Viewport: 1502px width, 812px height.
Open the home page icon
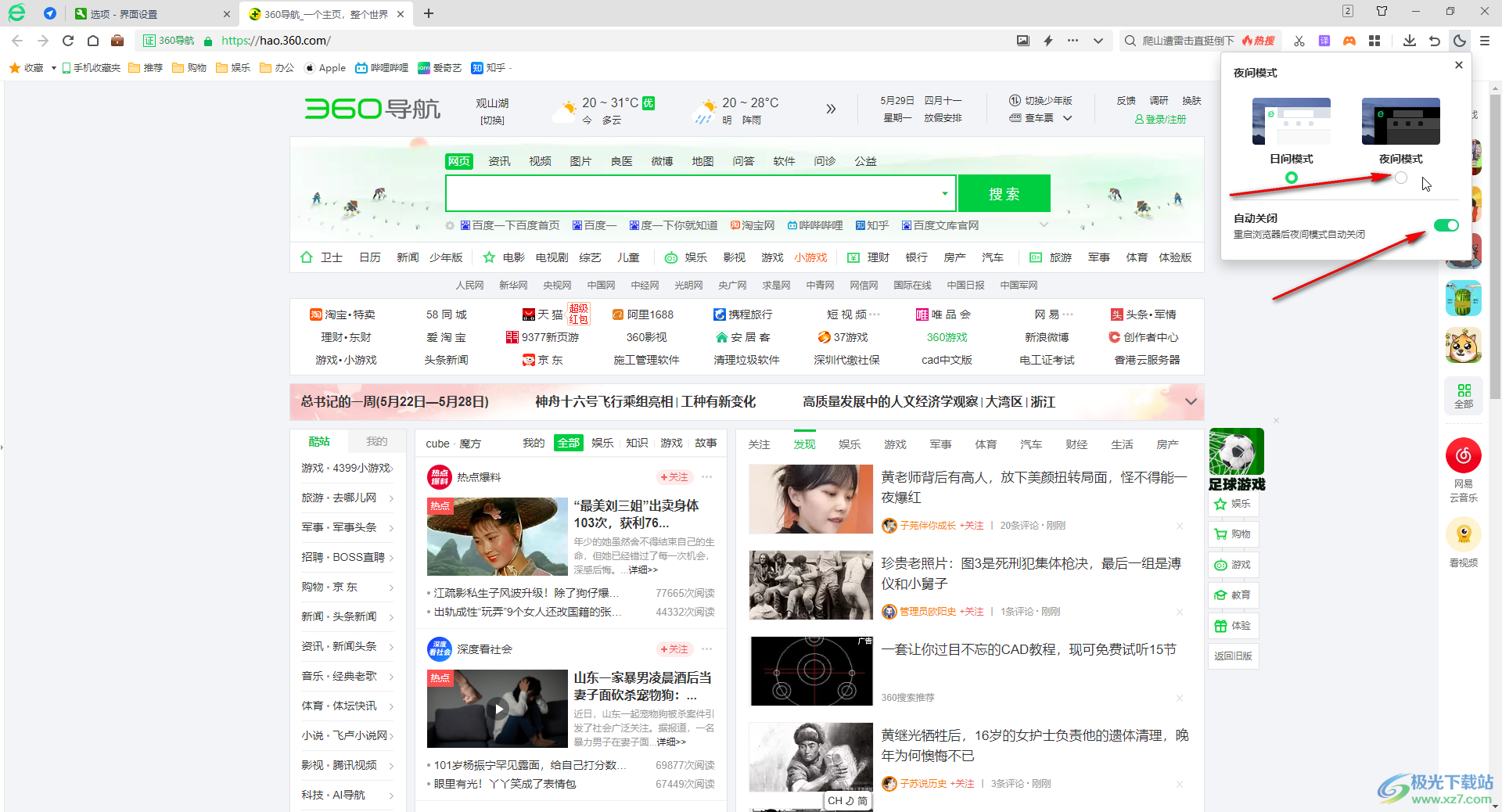coord(93,41)
